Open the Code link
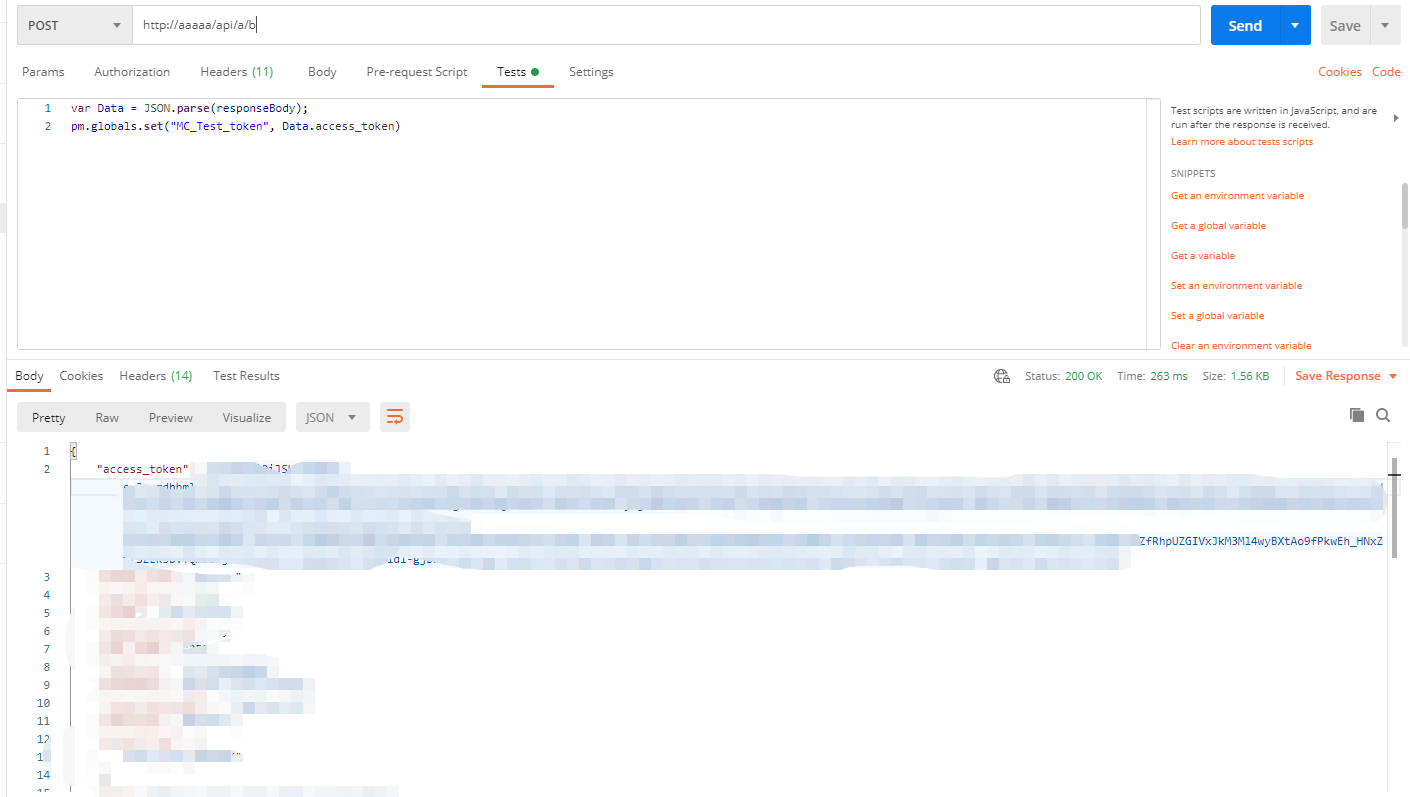Screen dimensions: 1410x797 [1386, 72]
